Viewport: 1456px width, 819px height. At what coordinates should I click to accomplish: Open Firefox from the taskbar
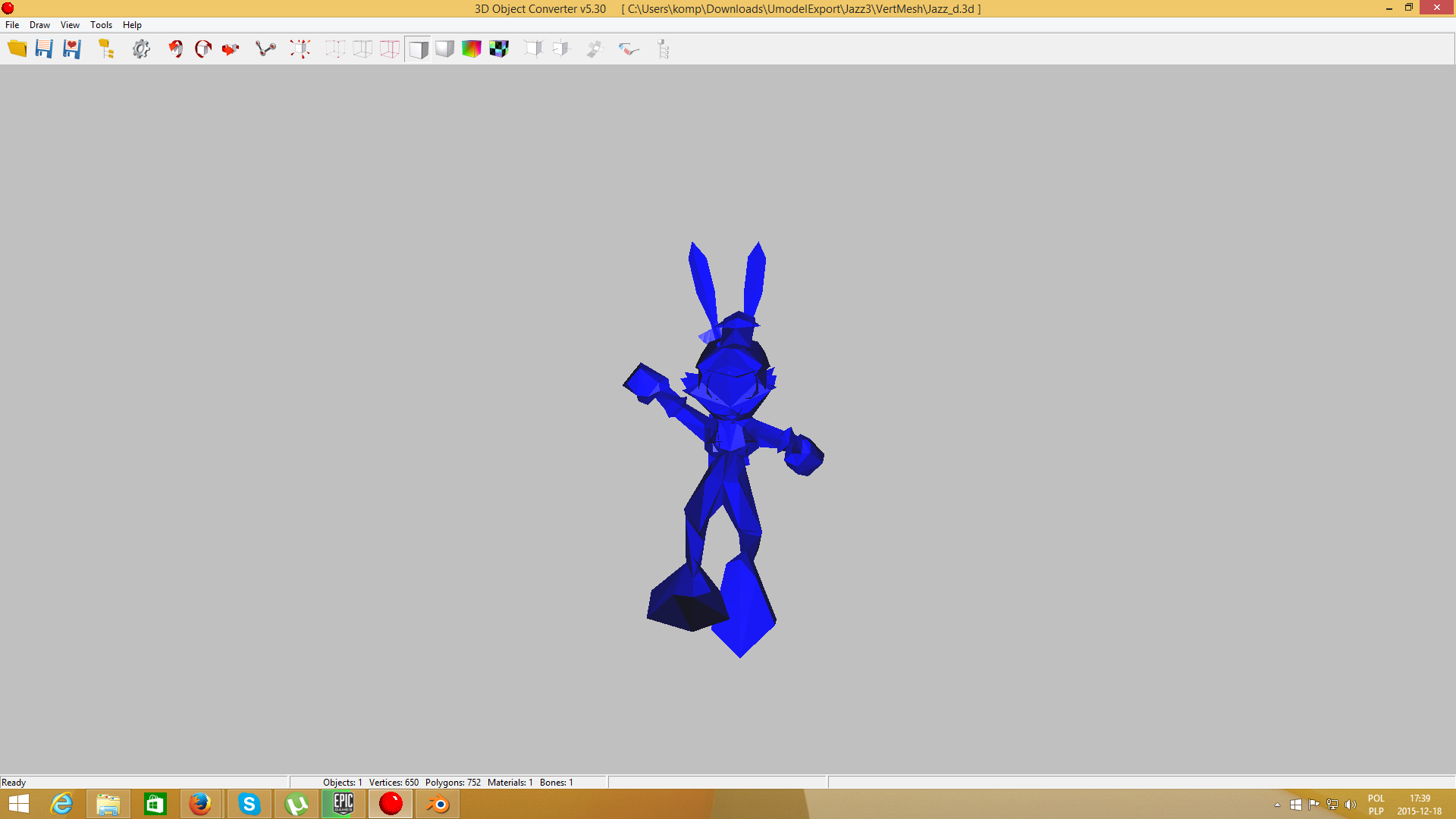point(200,804)
